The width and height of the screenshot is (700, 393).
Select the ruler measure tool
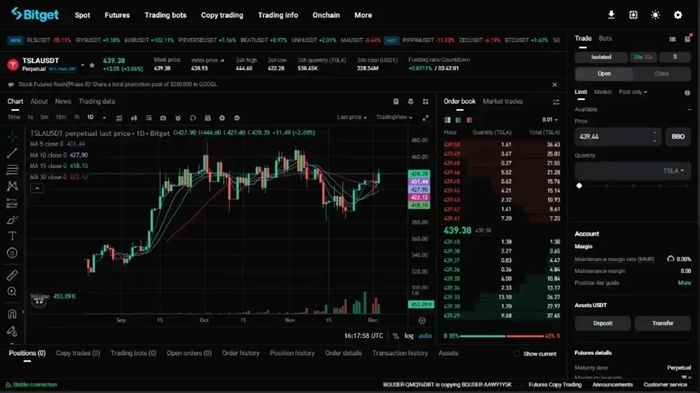[12, 275]
